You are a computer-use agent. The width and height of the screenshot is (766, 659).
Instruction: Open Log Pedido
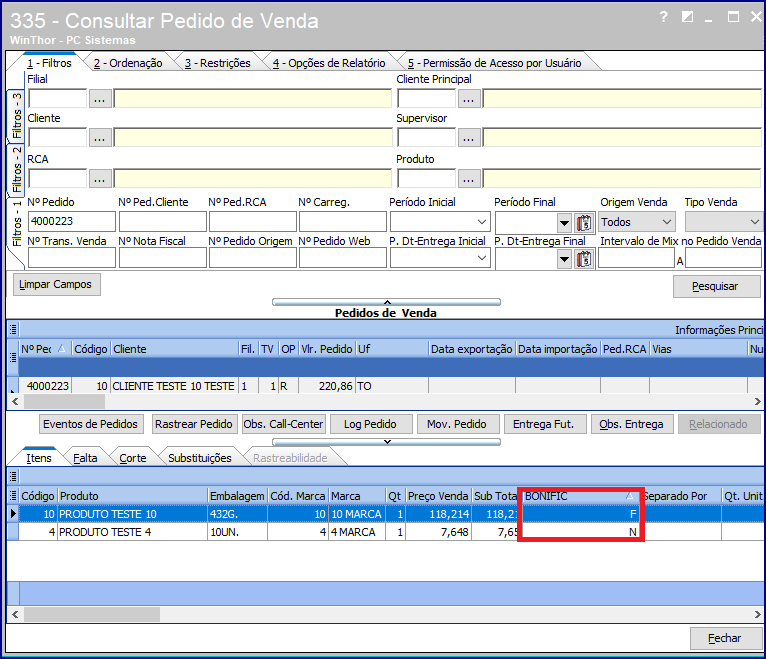(371, 424)
